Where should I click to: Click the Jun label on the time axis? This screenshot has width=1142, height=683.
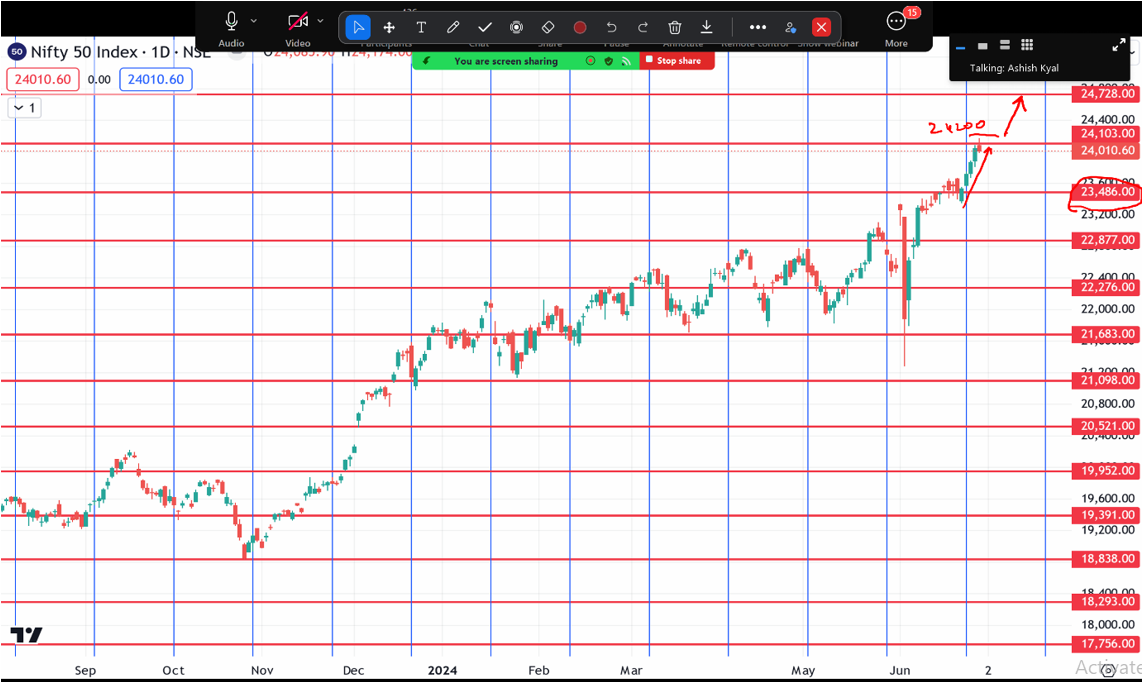(899, 671)
